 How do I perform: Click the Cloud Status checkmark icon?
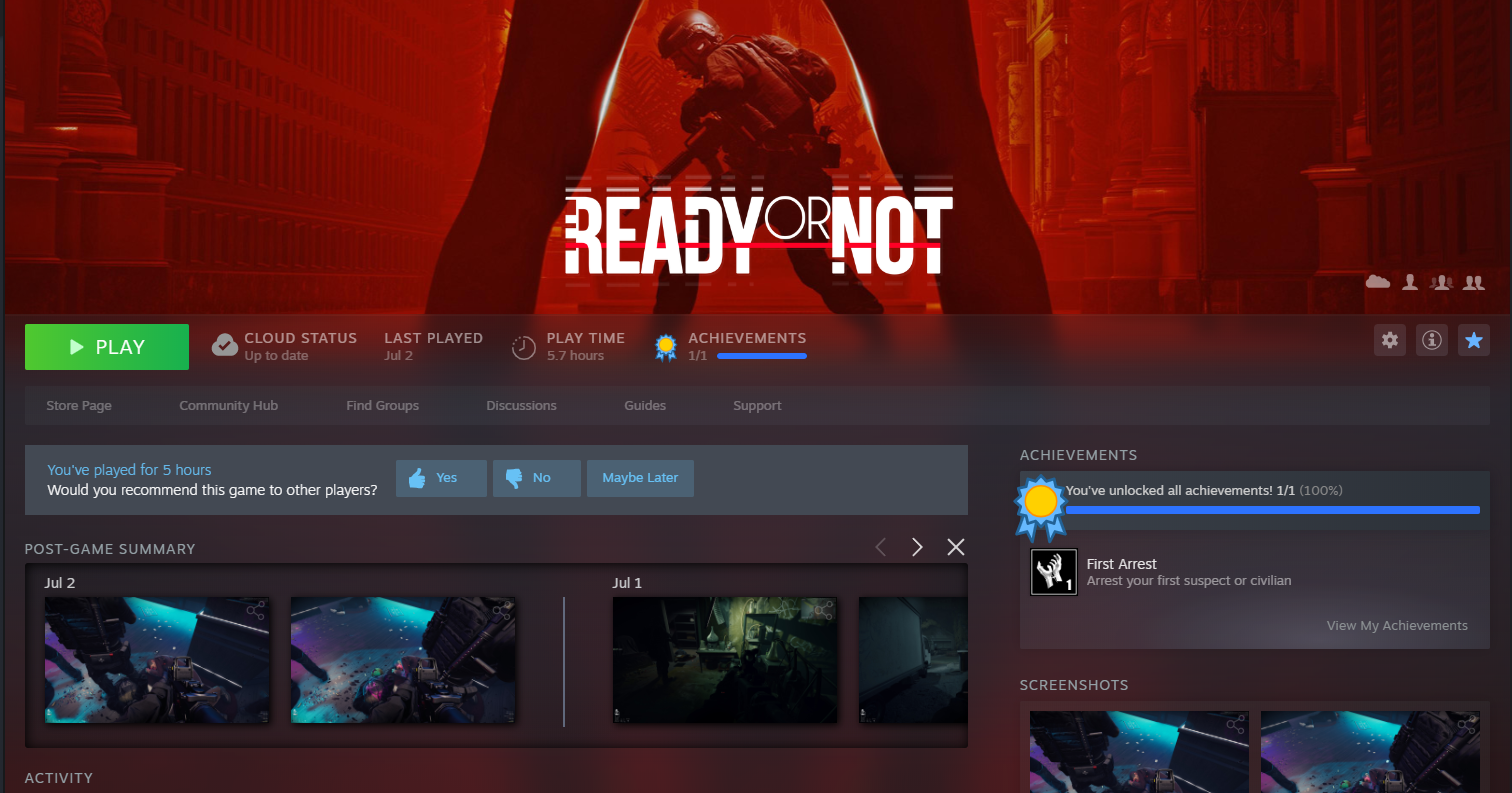coord(224,346)
